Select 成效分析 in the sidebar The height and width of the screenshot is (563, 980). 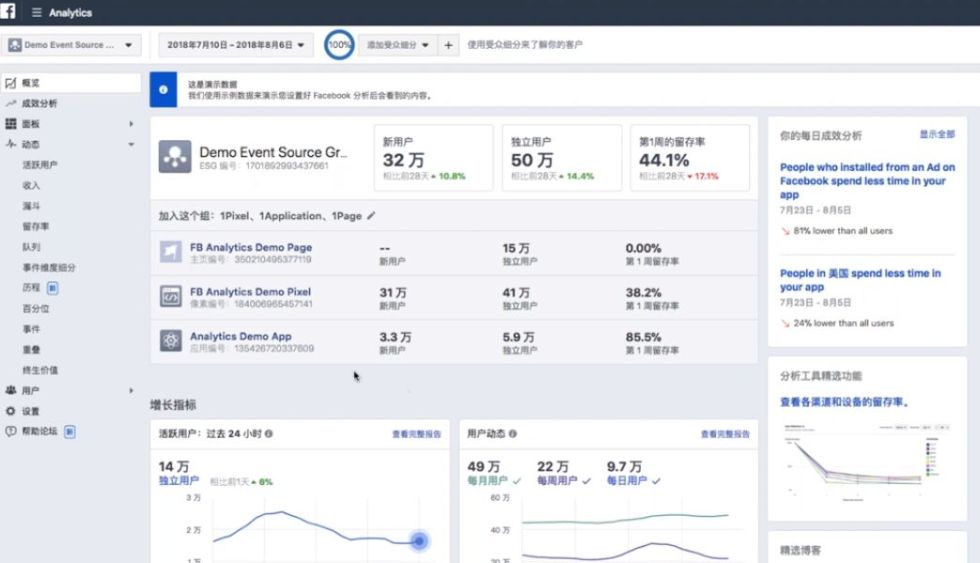(39, 103)
